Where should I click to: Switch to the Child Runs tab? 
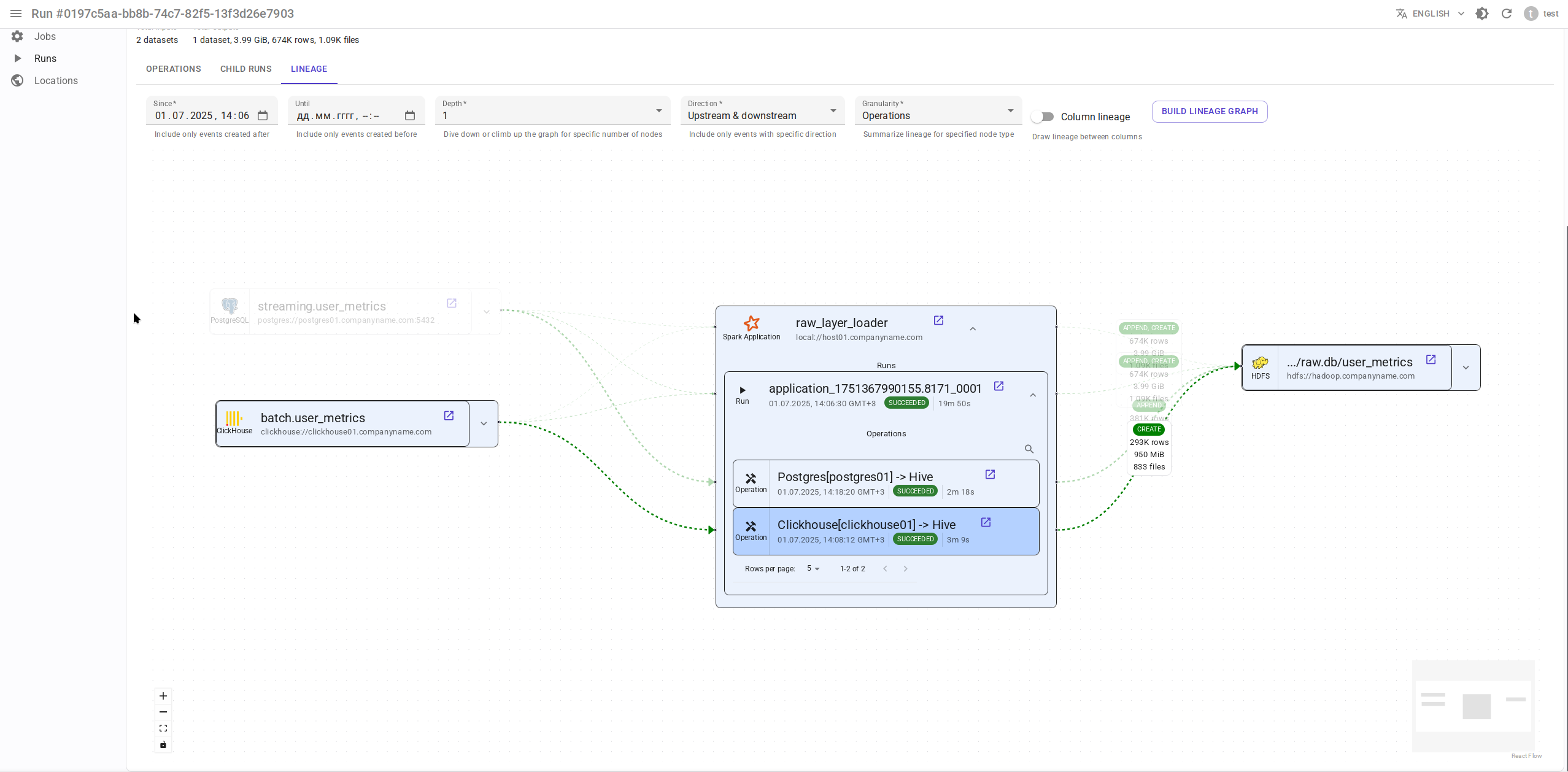[245, 69]
